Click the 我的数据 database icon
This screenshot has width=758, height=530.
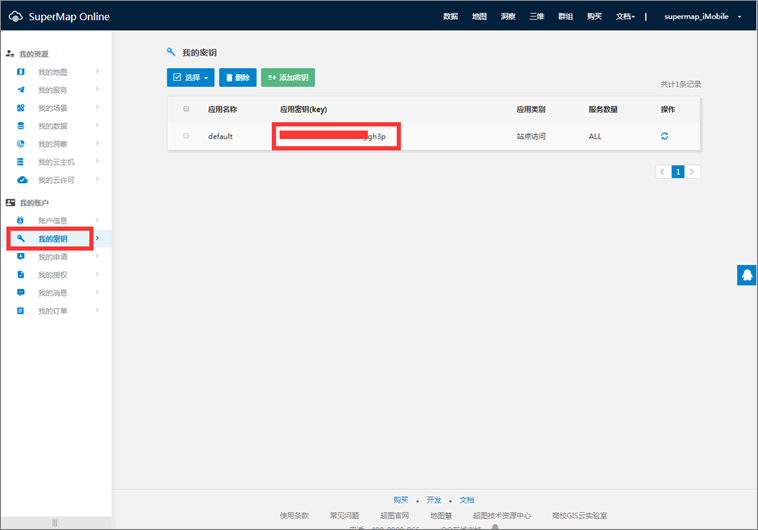coord(21,126)
